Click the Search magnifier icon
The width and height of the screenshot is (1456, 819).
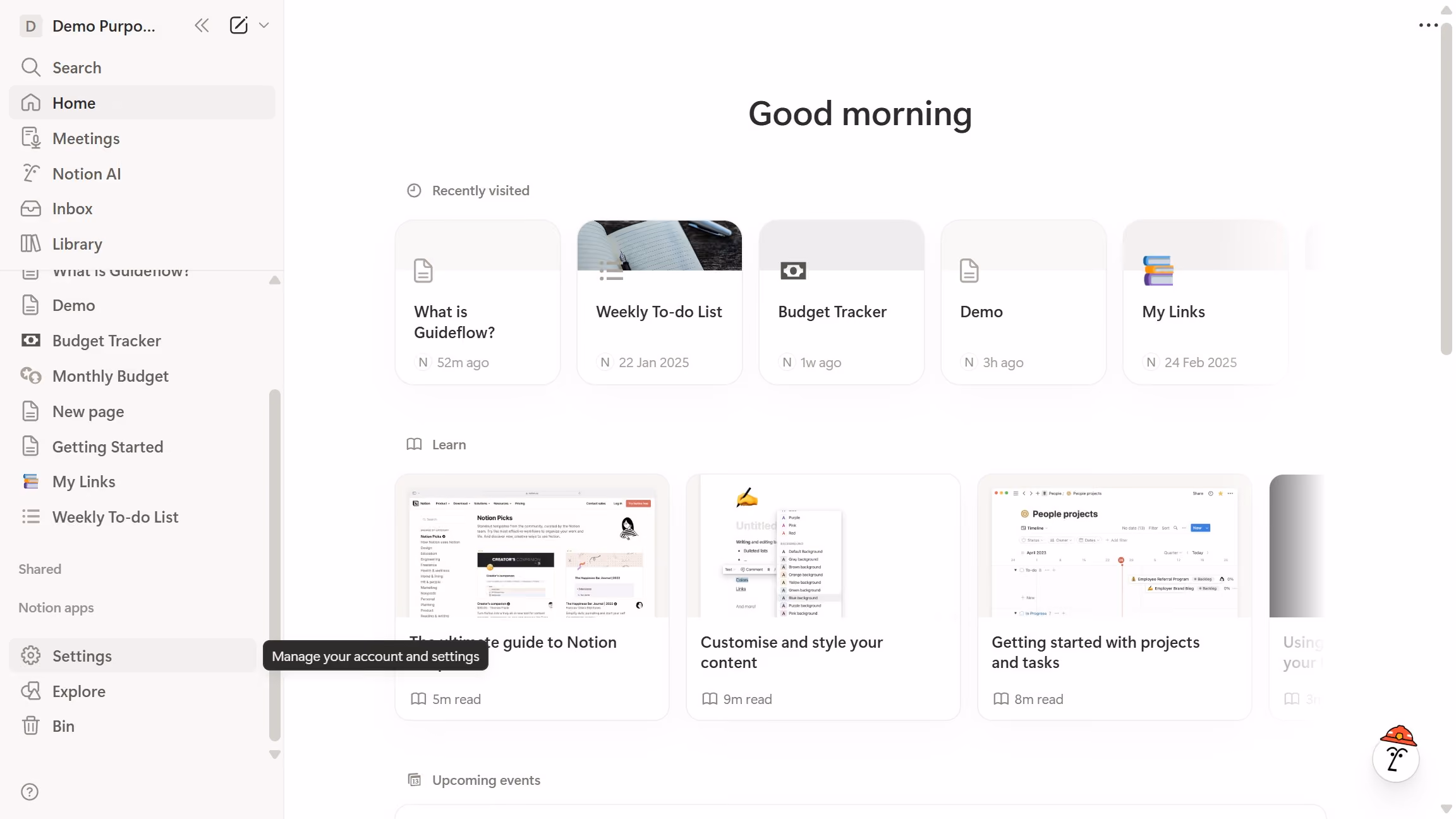30,67
